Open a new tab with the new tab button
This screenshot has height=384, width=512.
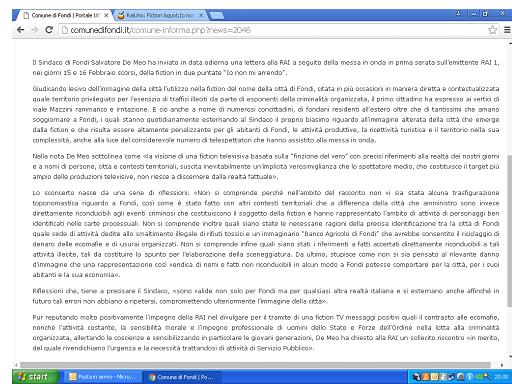(216, 15)
